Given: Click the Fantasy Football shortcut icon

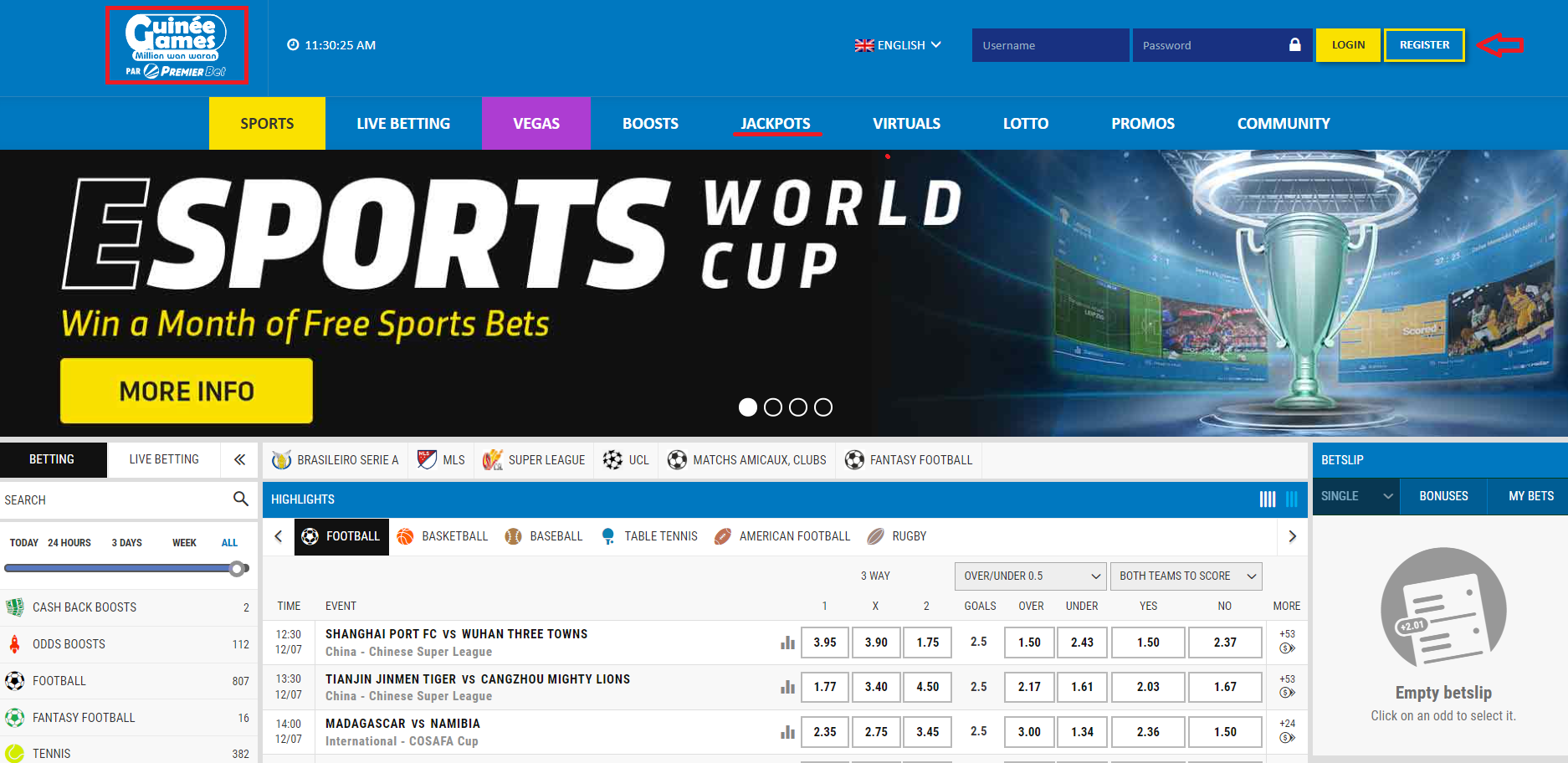Looking at the screenshot, I should click(x=854, y=459).
